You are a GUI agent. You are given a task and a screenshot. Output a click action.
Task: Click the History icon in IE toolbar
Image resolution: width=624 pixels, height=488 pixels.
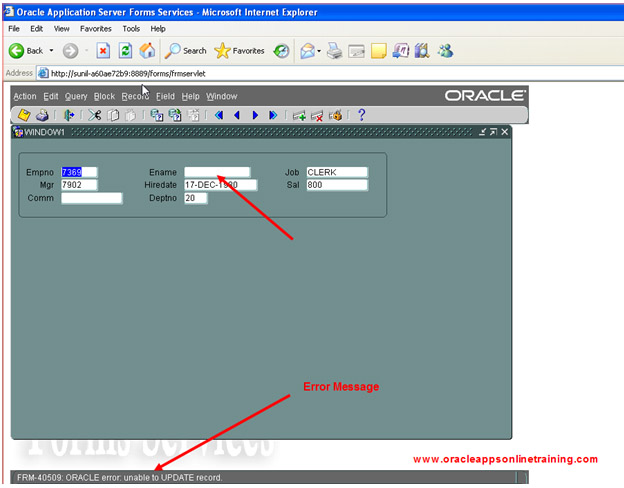coord(281,51)
